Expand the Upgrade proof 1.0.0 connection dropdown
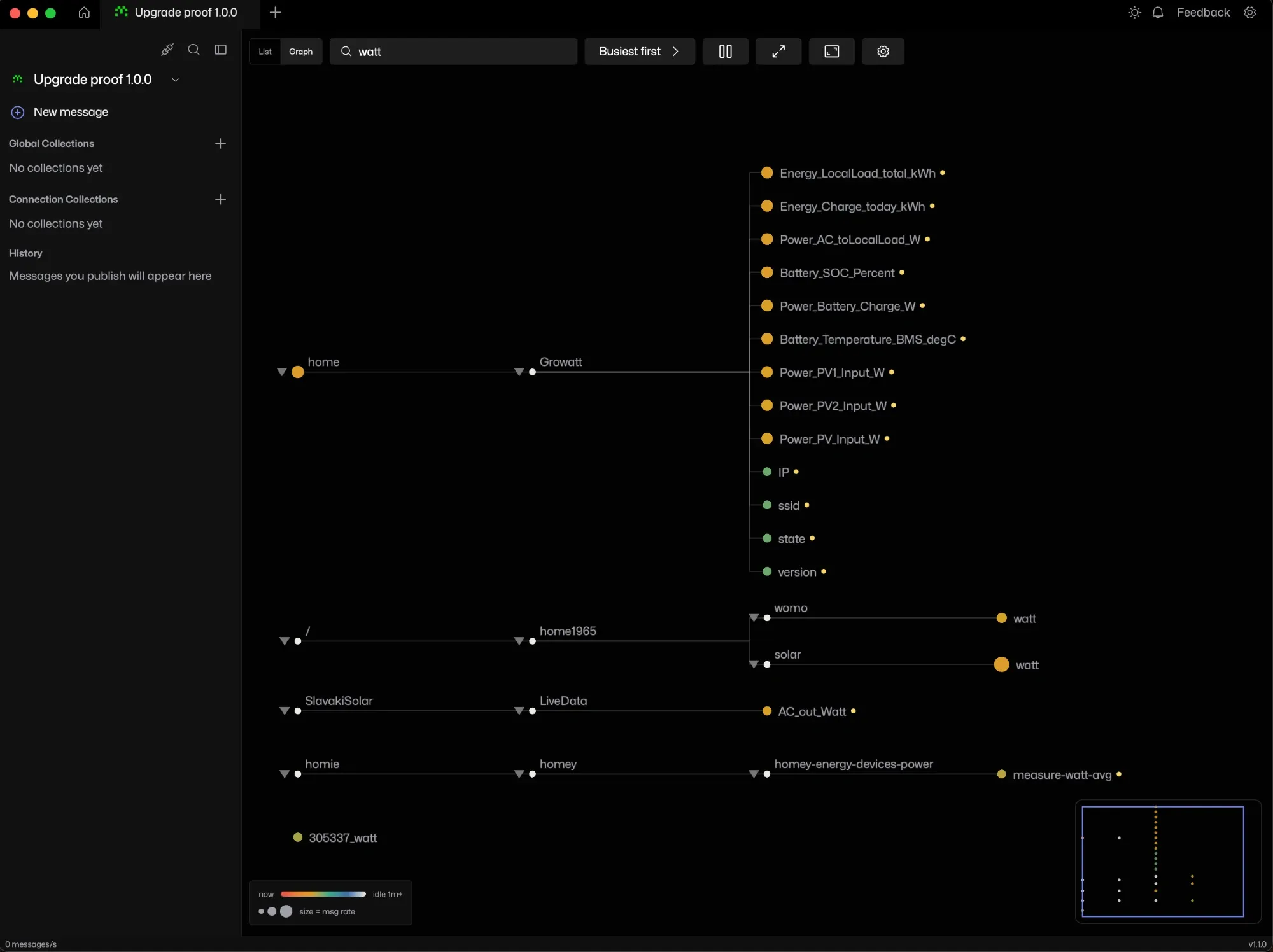 176,80
